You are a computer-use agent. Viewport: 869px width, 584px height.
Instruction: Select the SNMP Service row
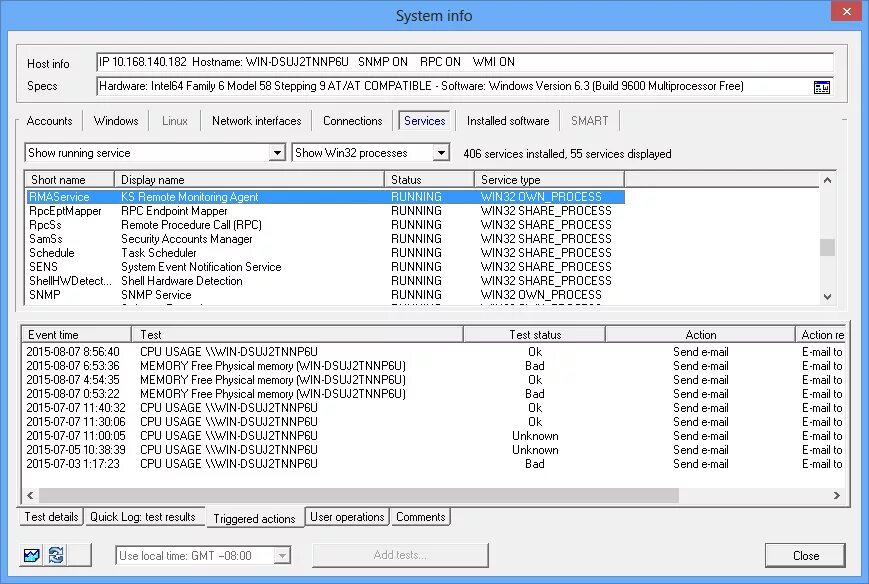(326, 295)
